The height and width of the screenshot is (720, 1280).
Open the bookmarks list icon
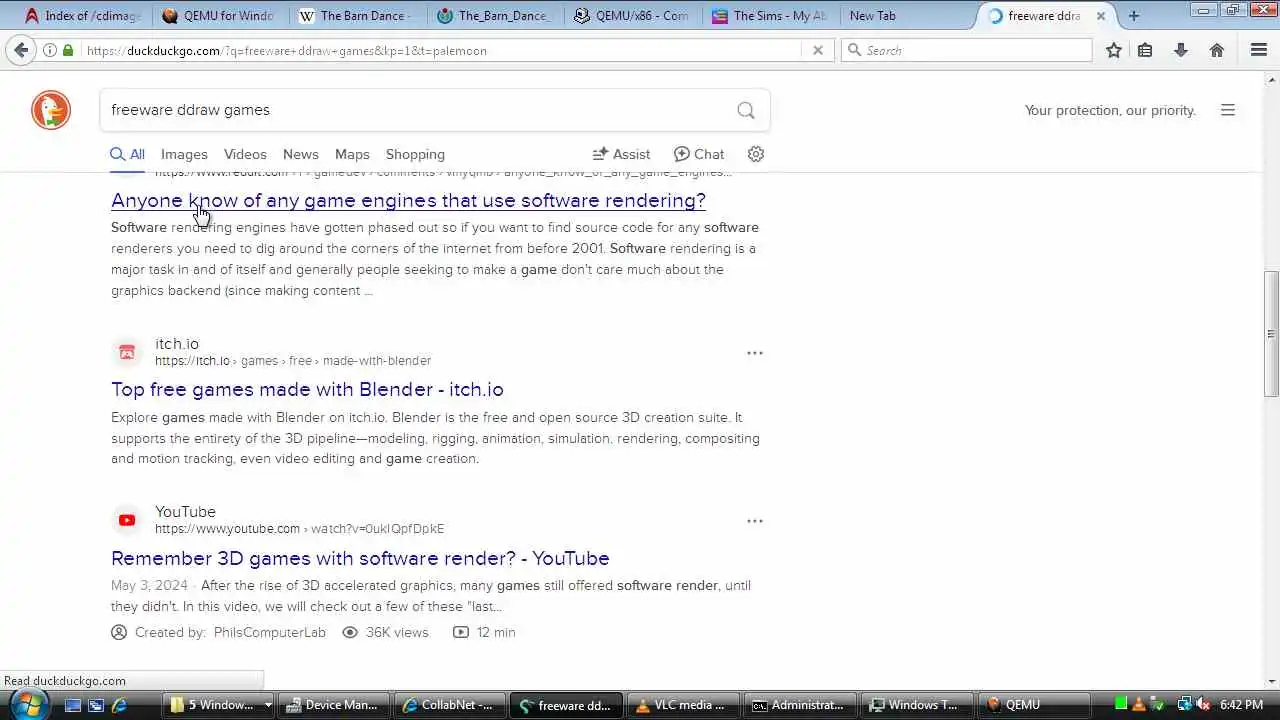[1146, 50]
